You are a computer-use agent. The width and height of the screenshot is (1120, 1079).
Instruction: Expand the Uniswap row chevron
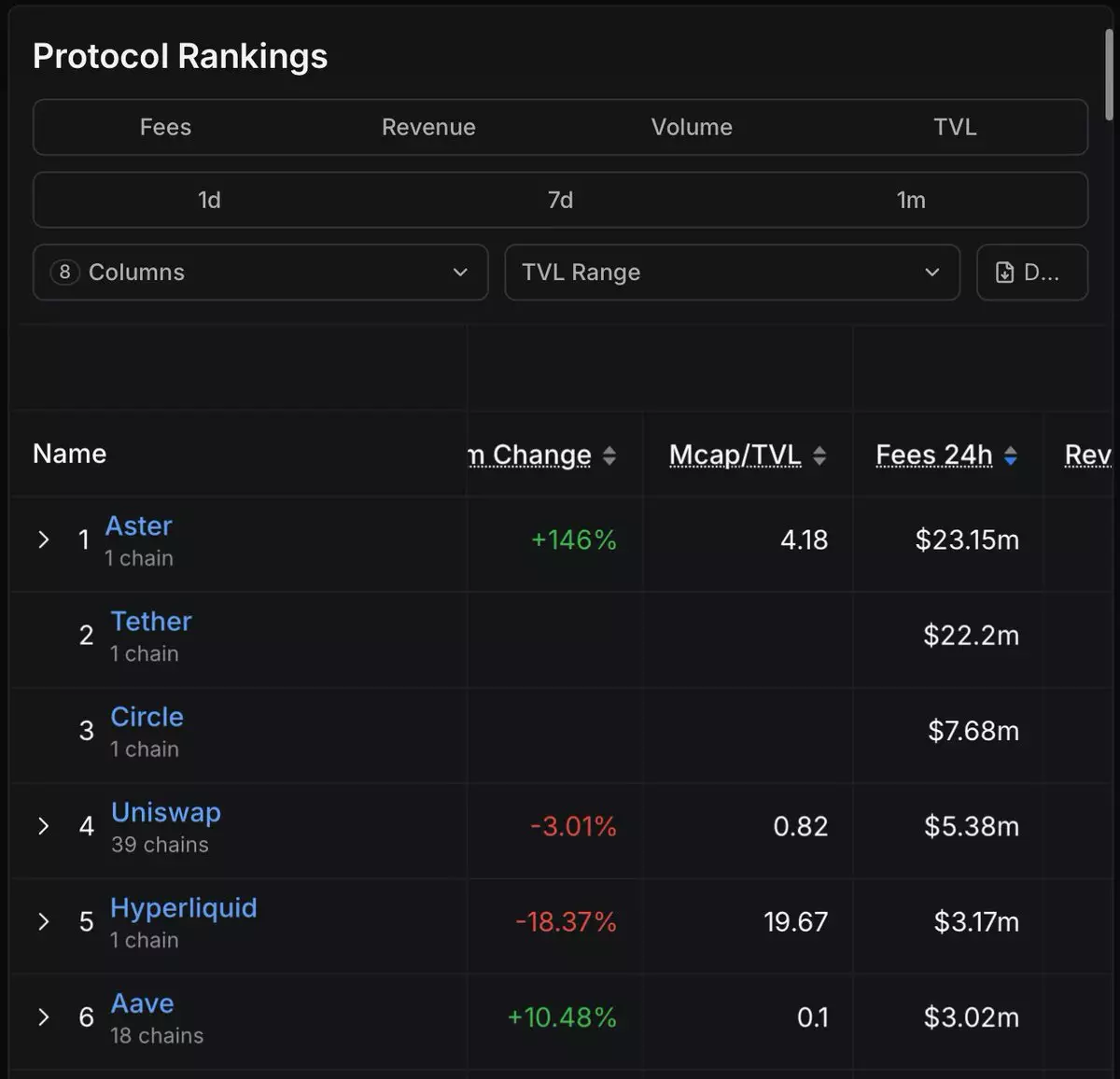[43, 826]
